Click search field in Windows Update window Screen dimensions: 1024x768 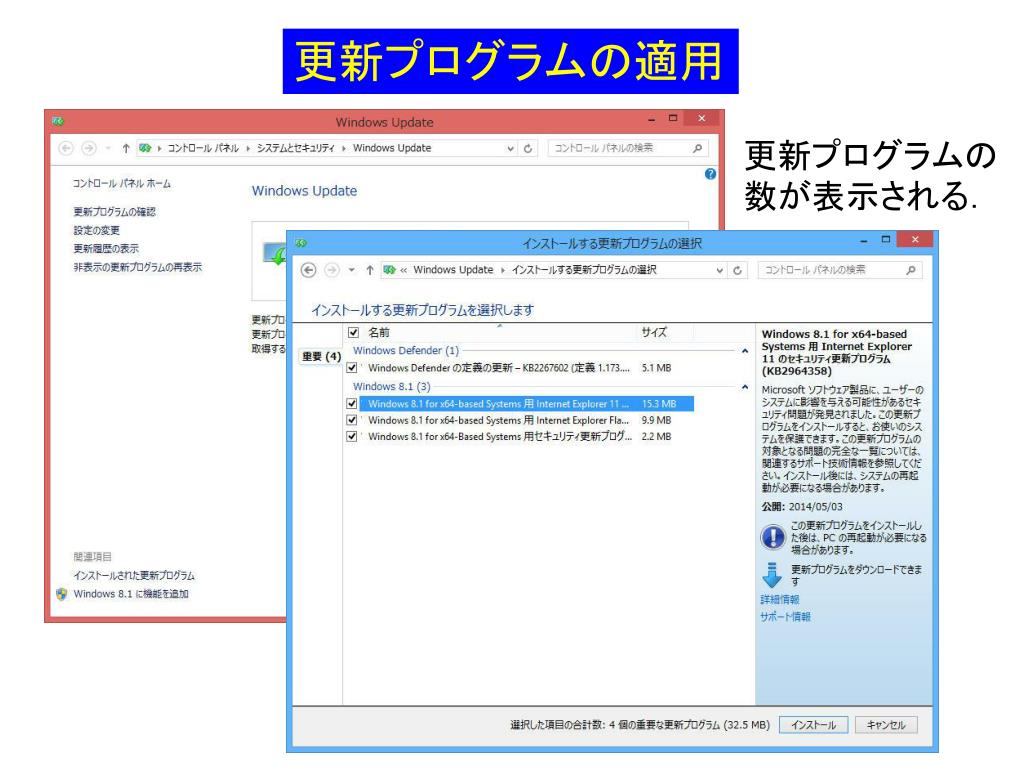pos(628,148)
